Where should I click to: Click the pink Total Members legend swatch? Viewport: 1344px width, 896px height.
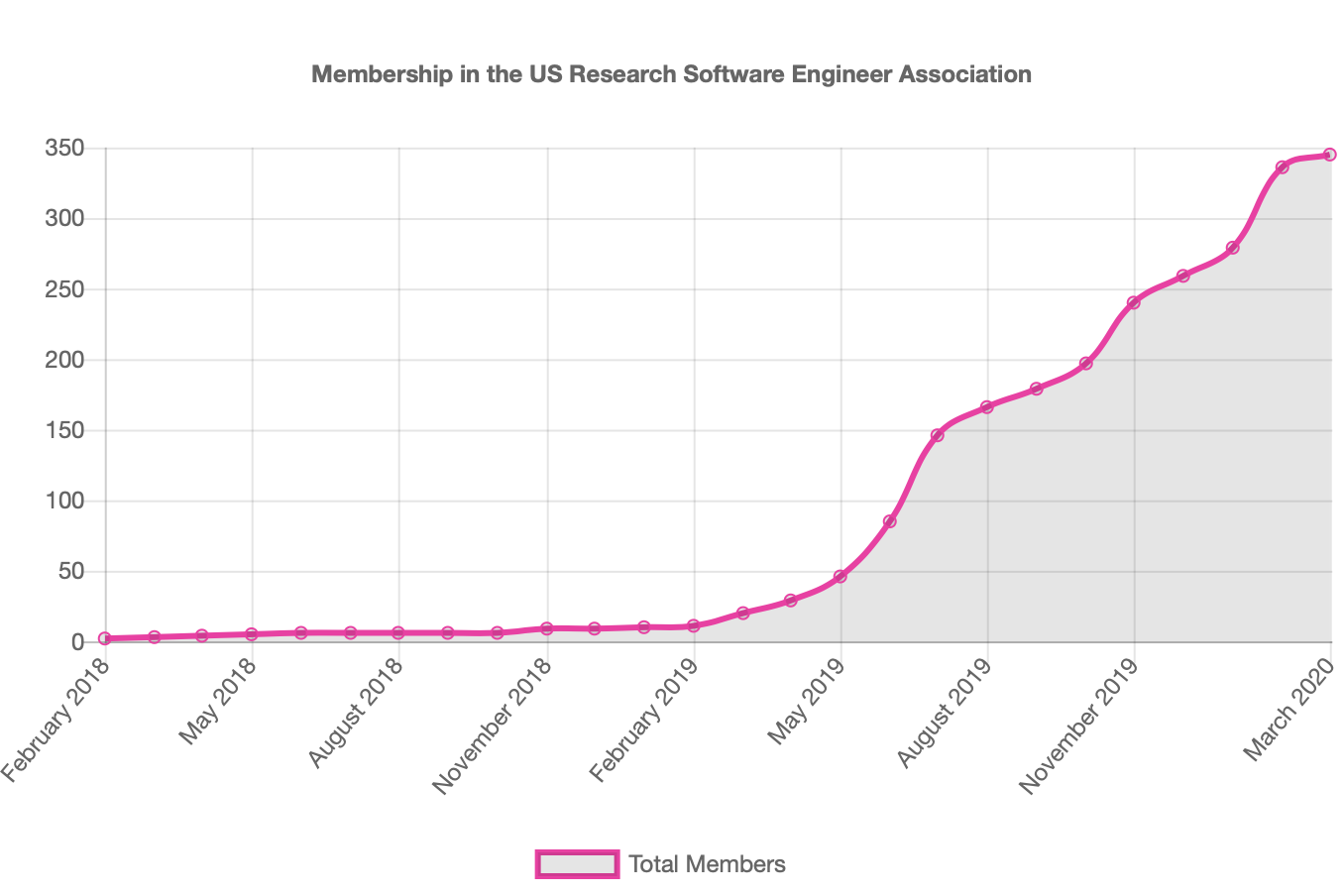pyautogui.click(x=577, y=864)
